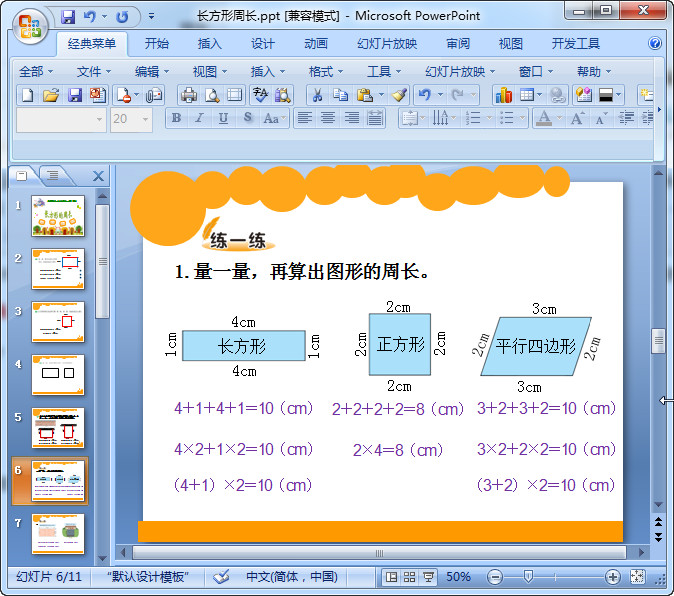The image size is (674, 596).
Task: Zoom out with the minus button
Action: pyautogui.click(x=495, y=577)
